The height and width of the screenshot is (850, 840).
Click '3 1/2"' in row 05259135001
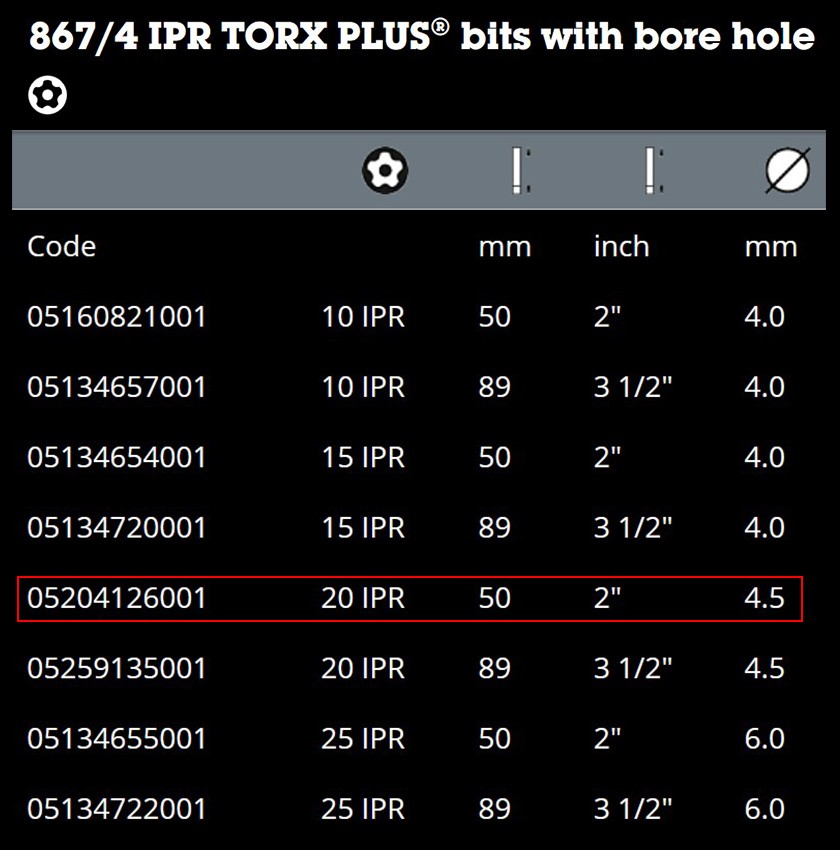633,668
